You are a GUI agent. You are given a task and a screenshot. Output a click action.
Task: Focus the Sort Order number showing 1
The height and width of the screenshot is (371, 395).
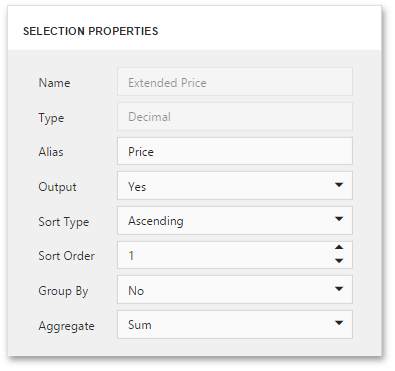(x=225, y=255)
